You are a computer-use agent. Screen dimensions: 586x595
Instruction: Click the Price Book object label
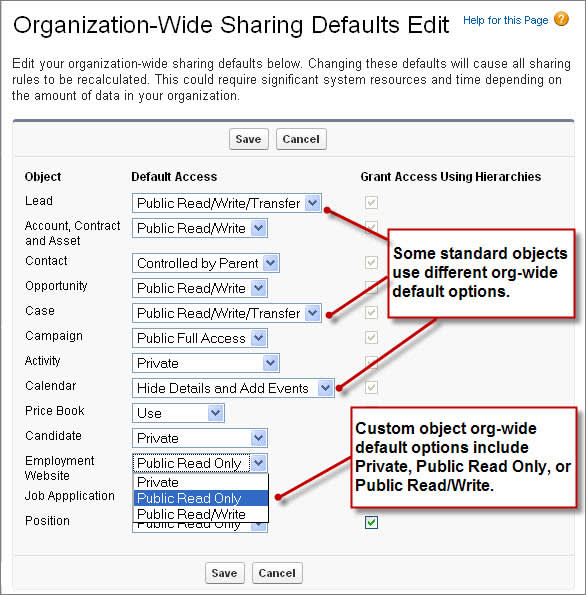click(x=55, y=411)
